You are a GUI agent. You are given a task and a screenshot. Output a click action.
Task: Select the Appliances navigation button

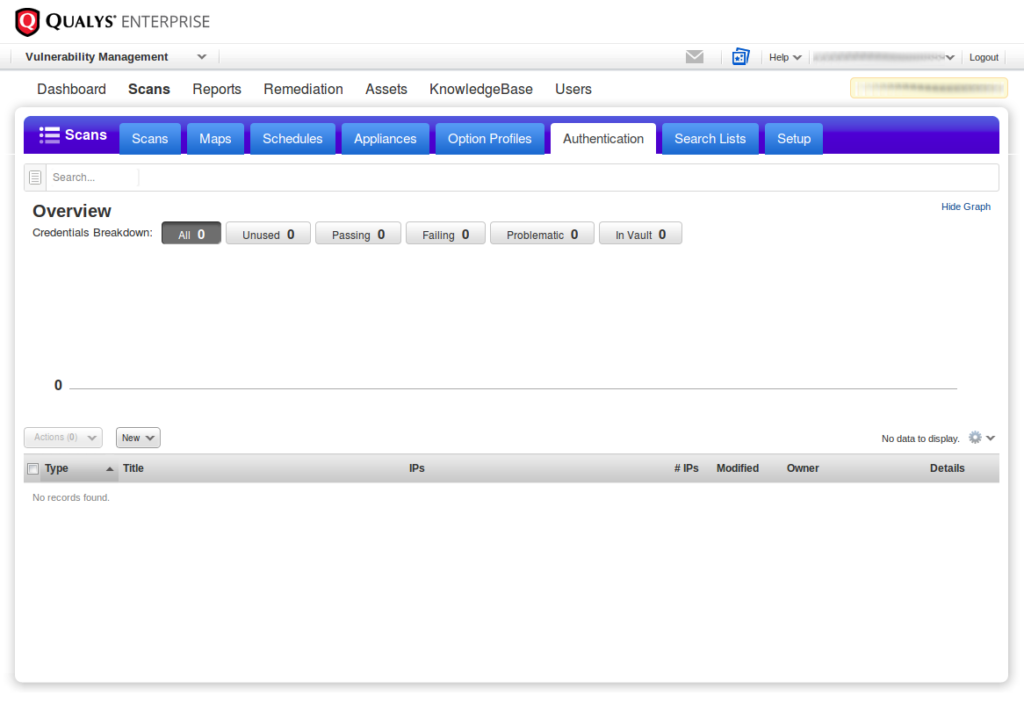click(385, 138)
